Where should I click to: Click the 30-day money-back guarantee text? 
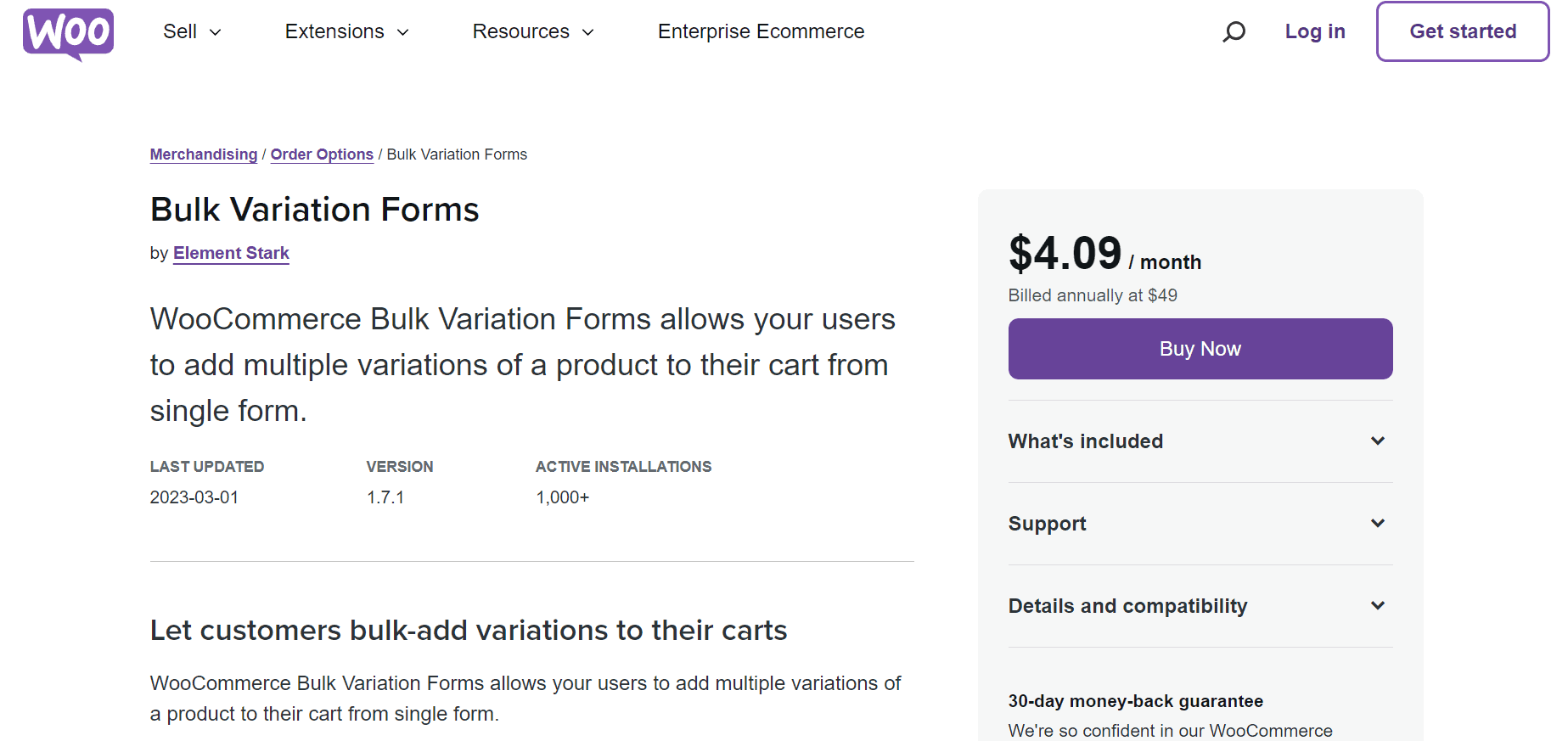[1135, 701]
